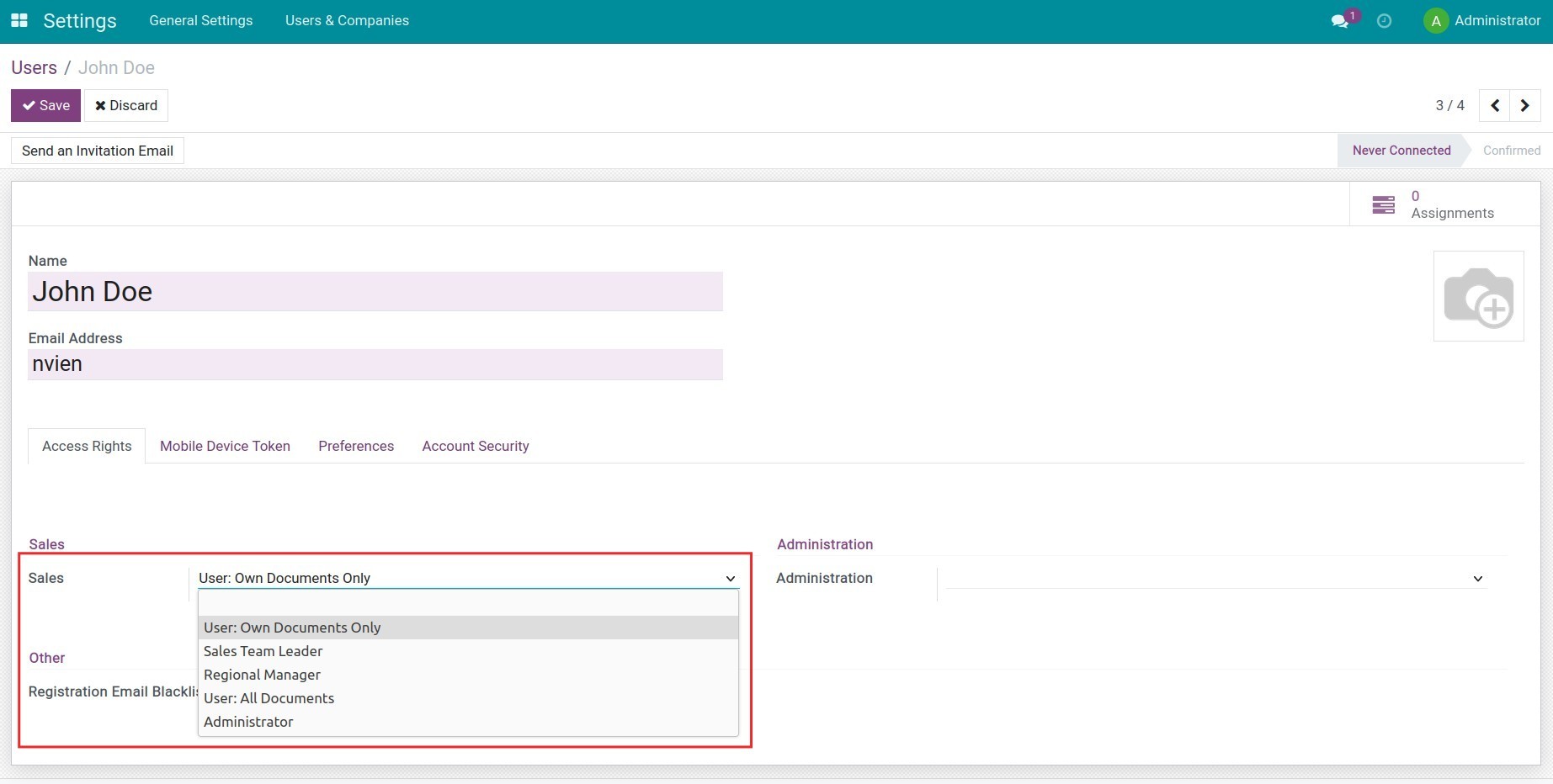Viewport: 1553px width, 784px height.
Task: Click the Email Address field
Action: 375,364
